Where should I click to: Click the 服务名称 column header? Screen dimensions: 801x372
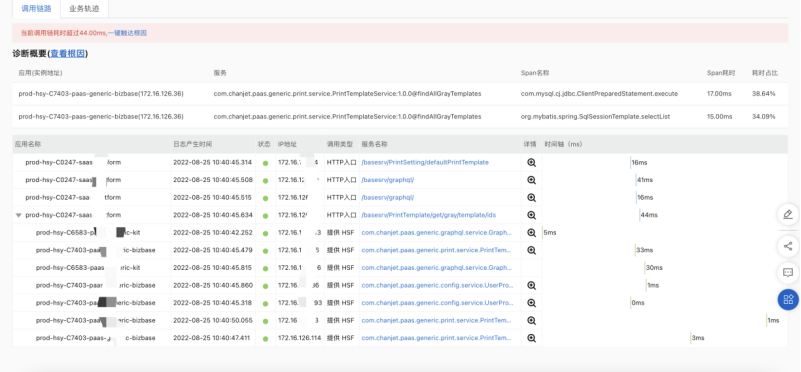tap(374, 144)
